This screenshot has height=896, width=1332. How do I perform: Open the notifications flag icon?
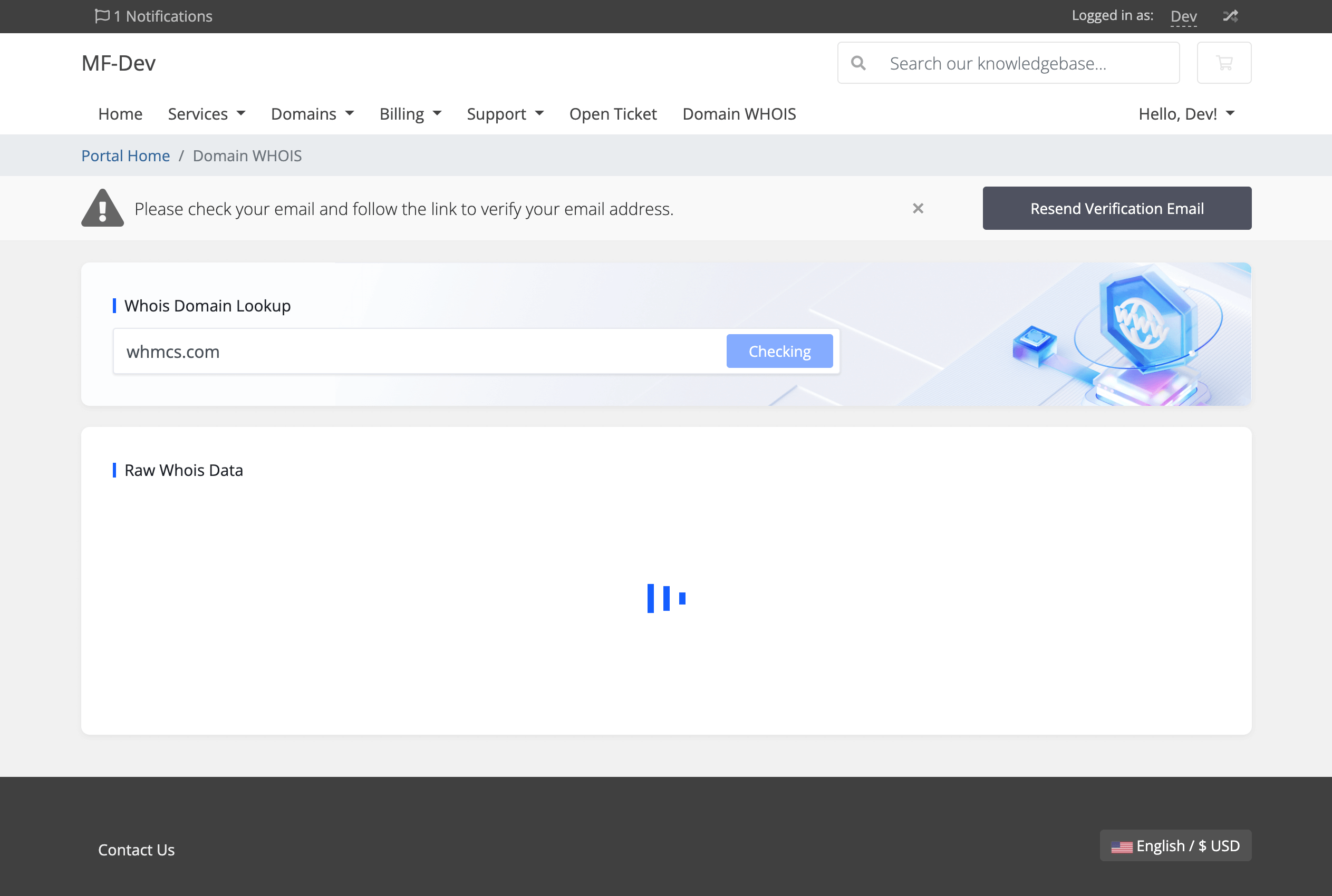(102, 15)
